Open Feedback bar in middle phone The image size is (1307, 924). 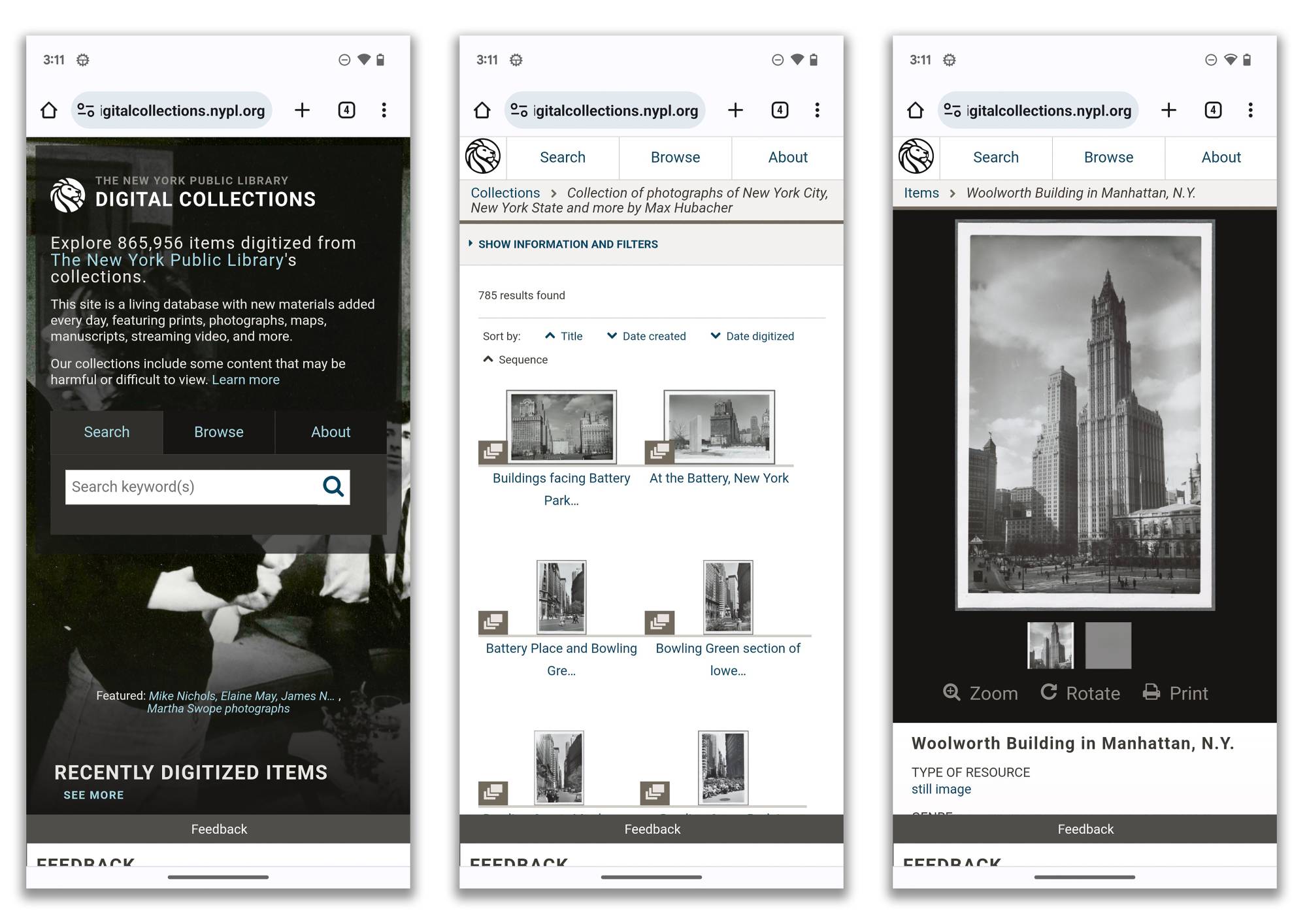tap(652, 829)
